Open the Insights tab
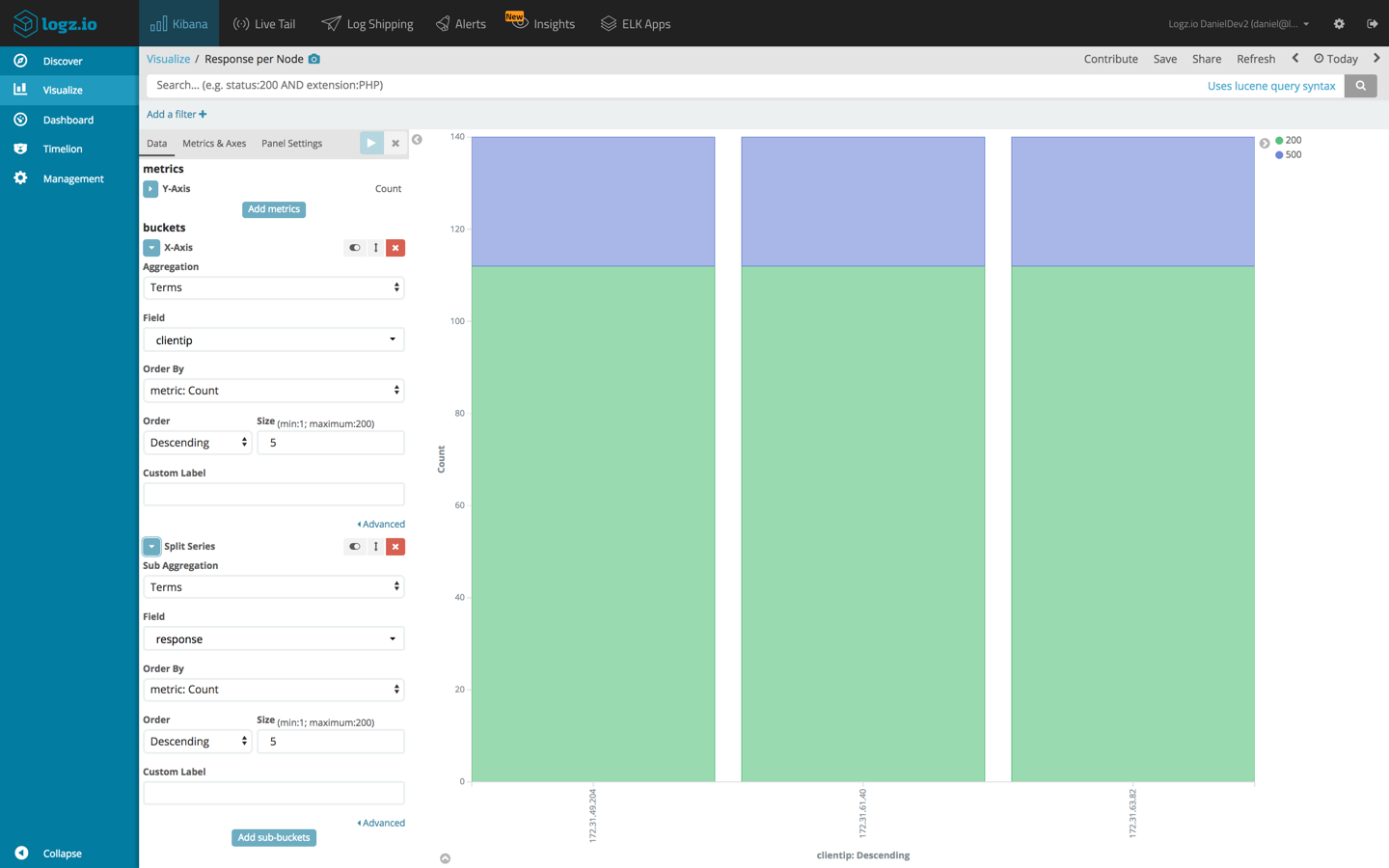 click(x=541, y=23)
